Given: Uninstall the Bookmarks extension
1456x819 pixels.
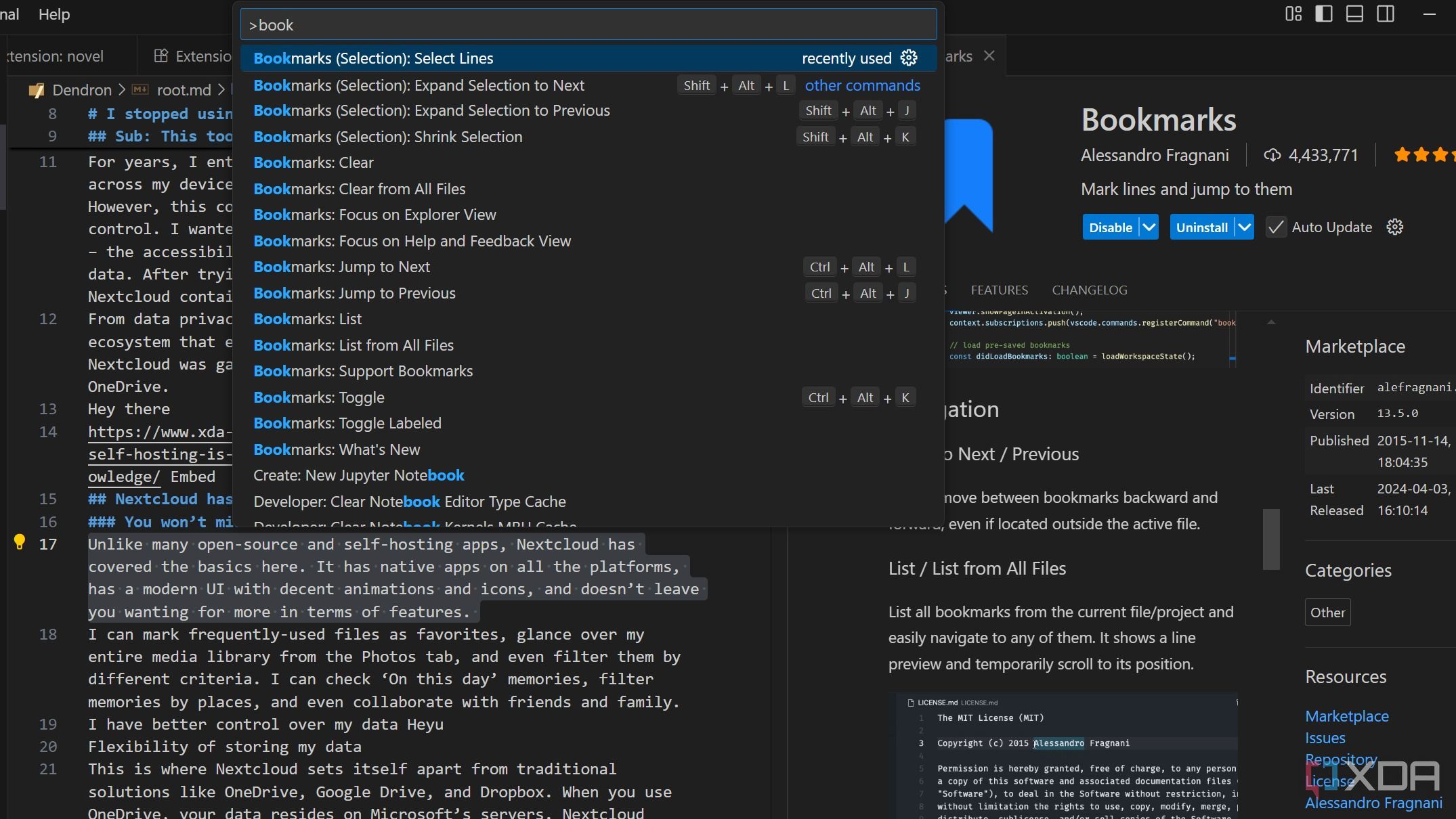Looking at the screenshot, I should pyautogui.click(x=1202, y=227).
